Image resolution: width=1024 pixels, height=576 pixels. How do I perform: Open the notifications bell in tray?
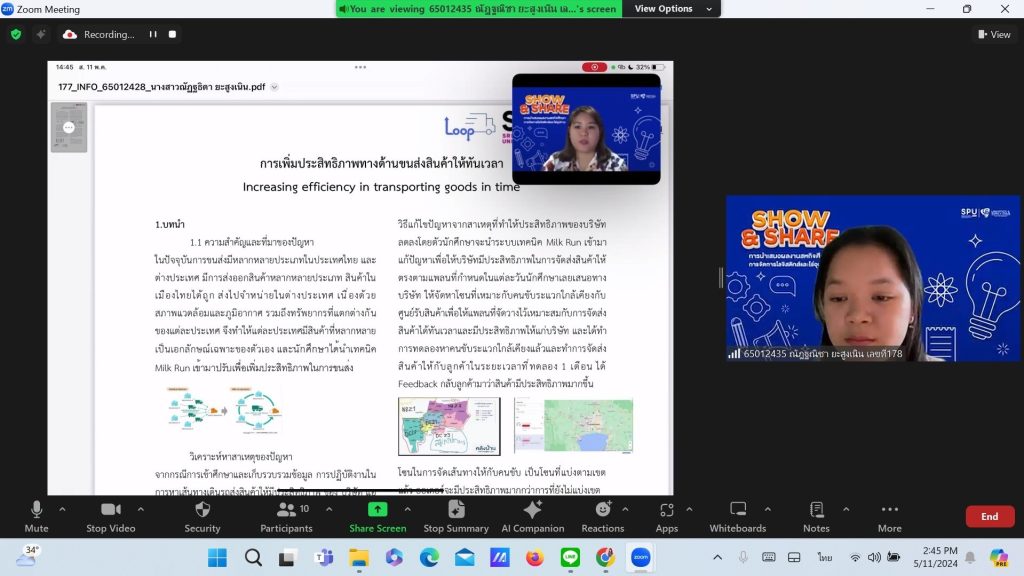click(970, 557)
